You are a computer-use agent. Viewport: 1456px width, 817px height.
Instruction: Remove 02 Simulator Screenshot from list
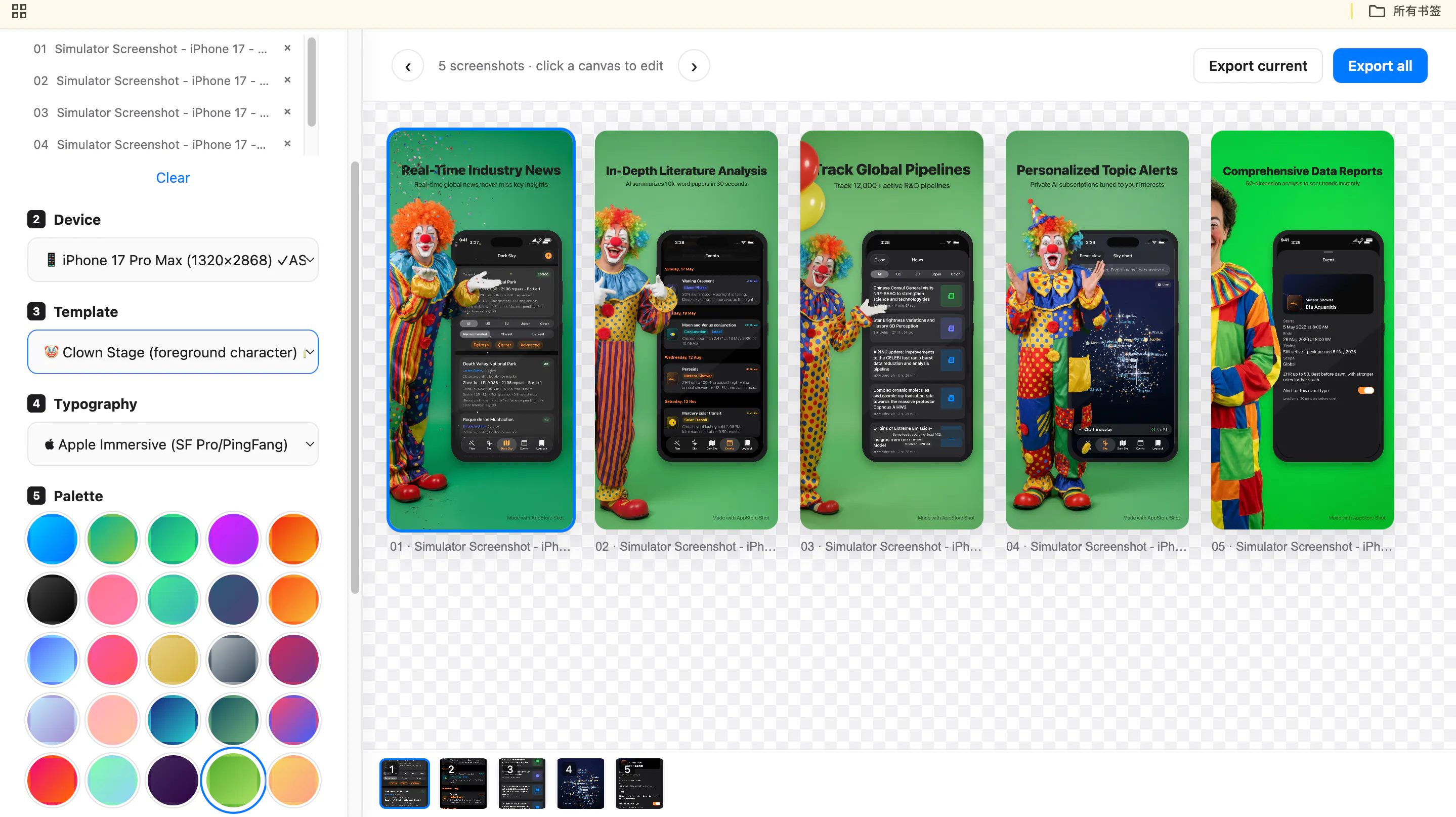(x=287, y=79)
